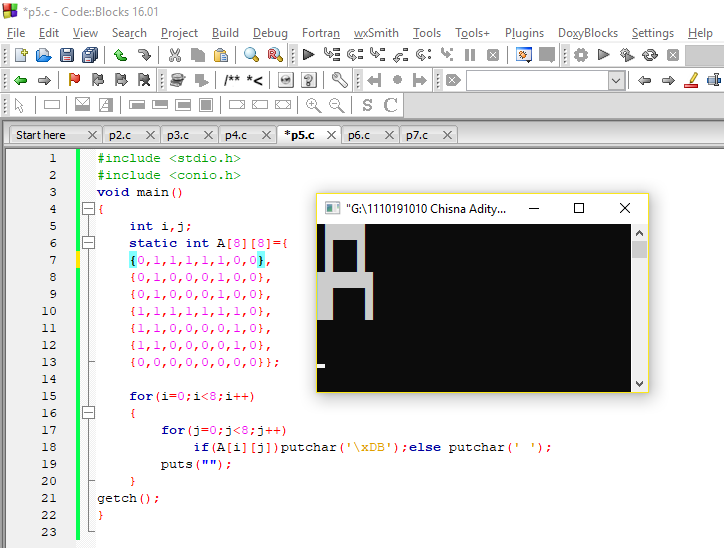
Task: Insert a Doxygen block comment /** icon
Action: [x=231, y=80]
